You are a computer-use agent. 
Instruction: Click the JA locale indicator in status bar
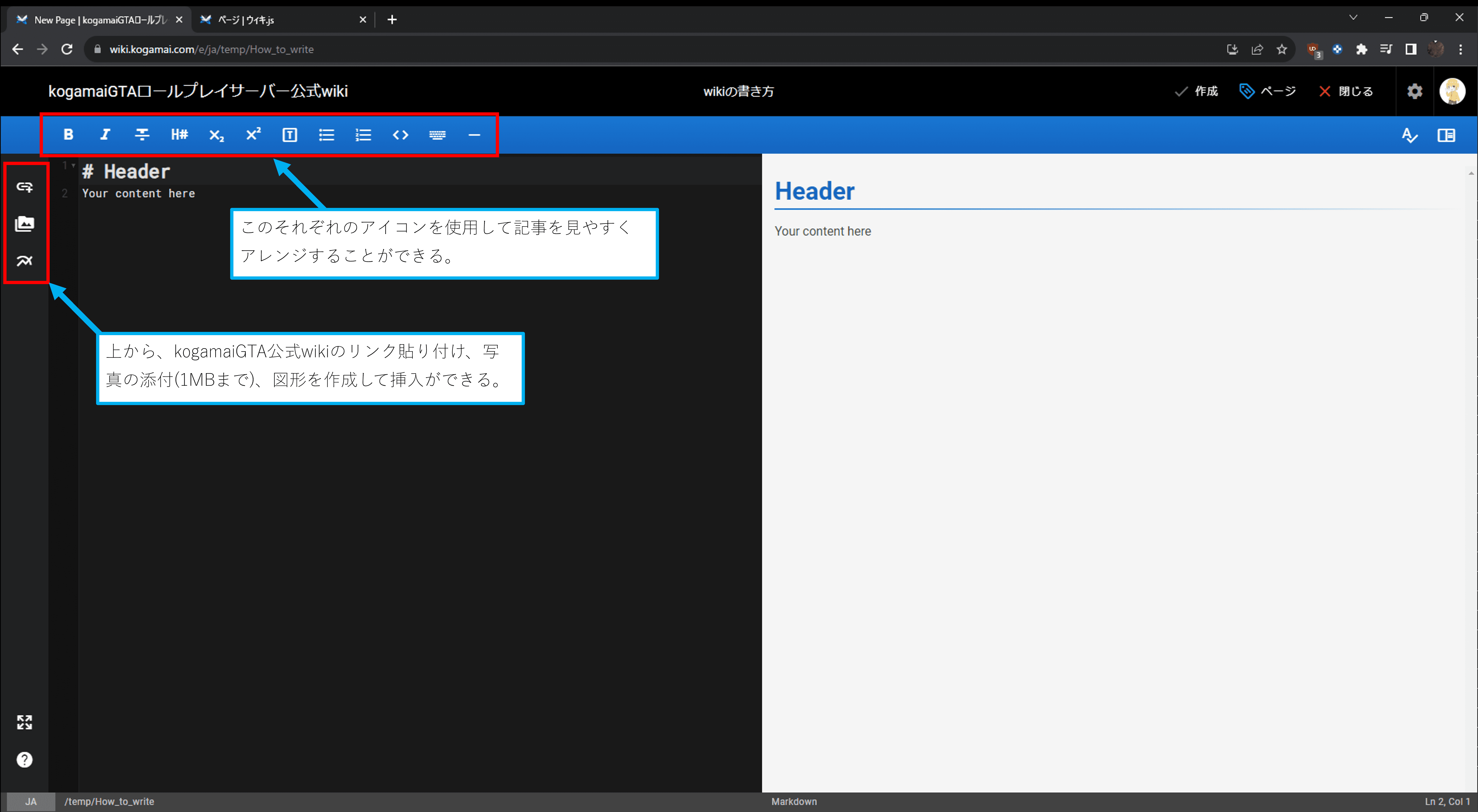31,802
